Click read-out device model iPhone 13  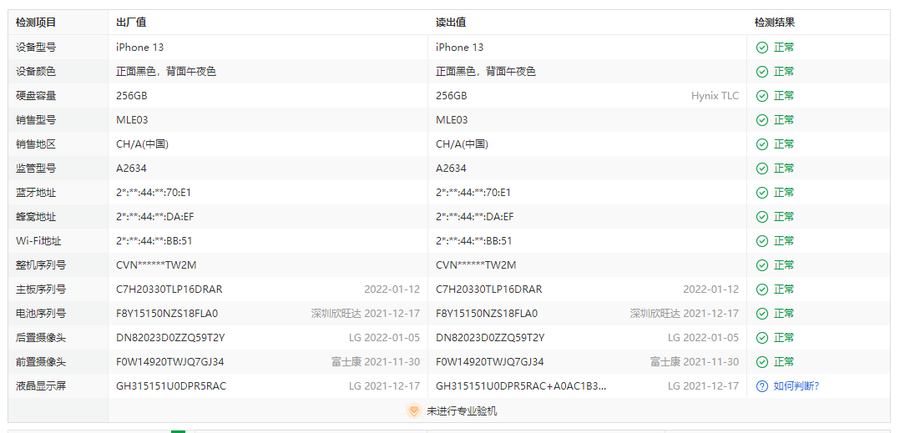point(459,48)
